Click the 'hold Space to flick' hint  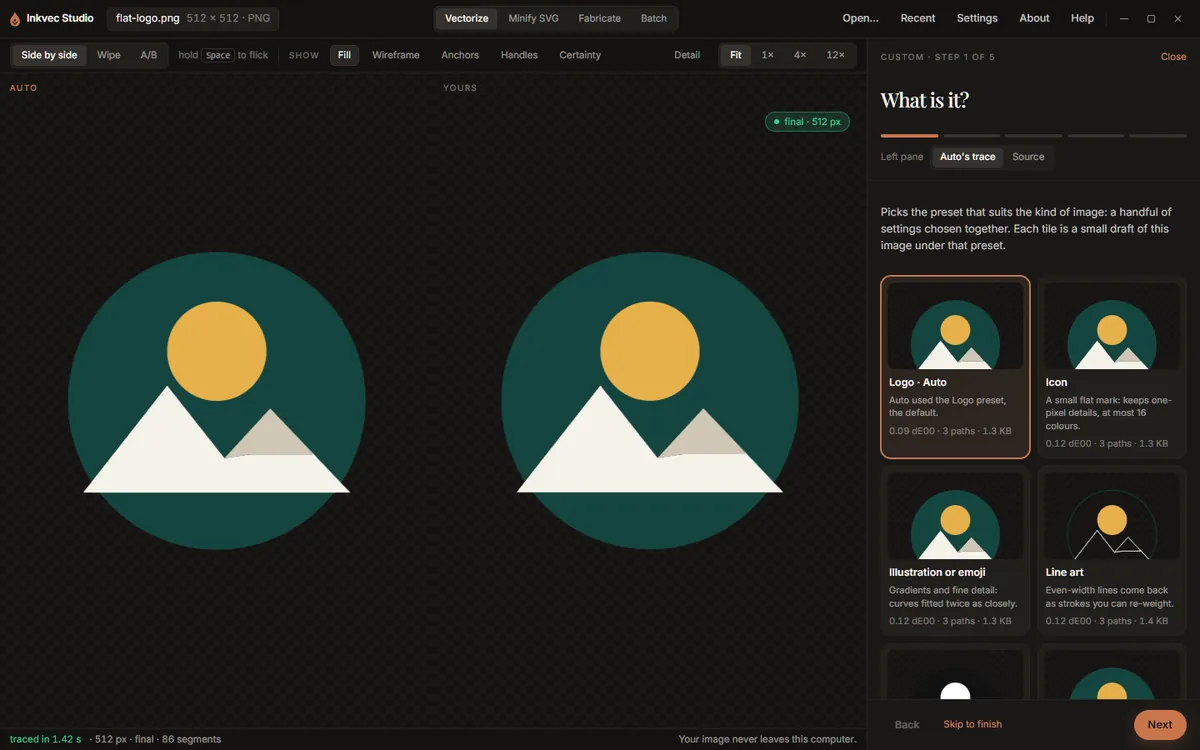click(x=223, y=55)
